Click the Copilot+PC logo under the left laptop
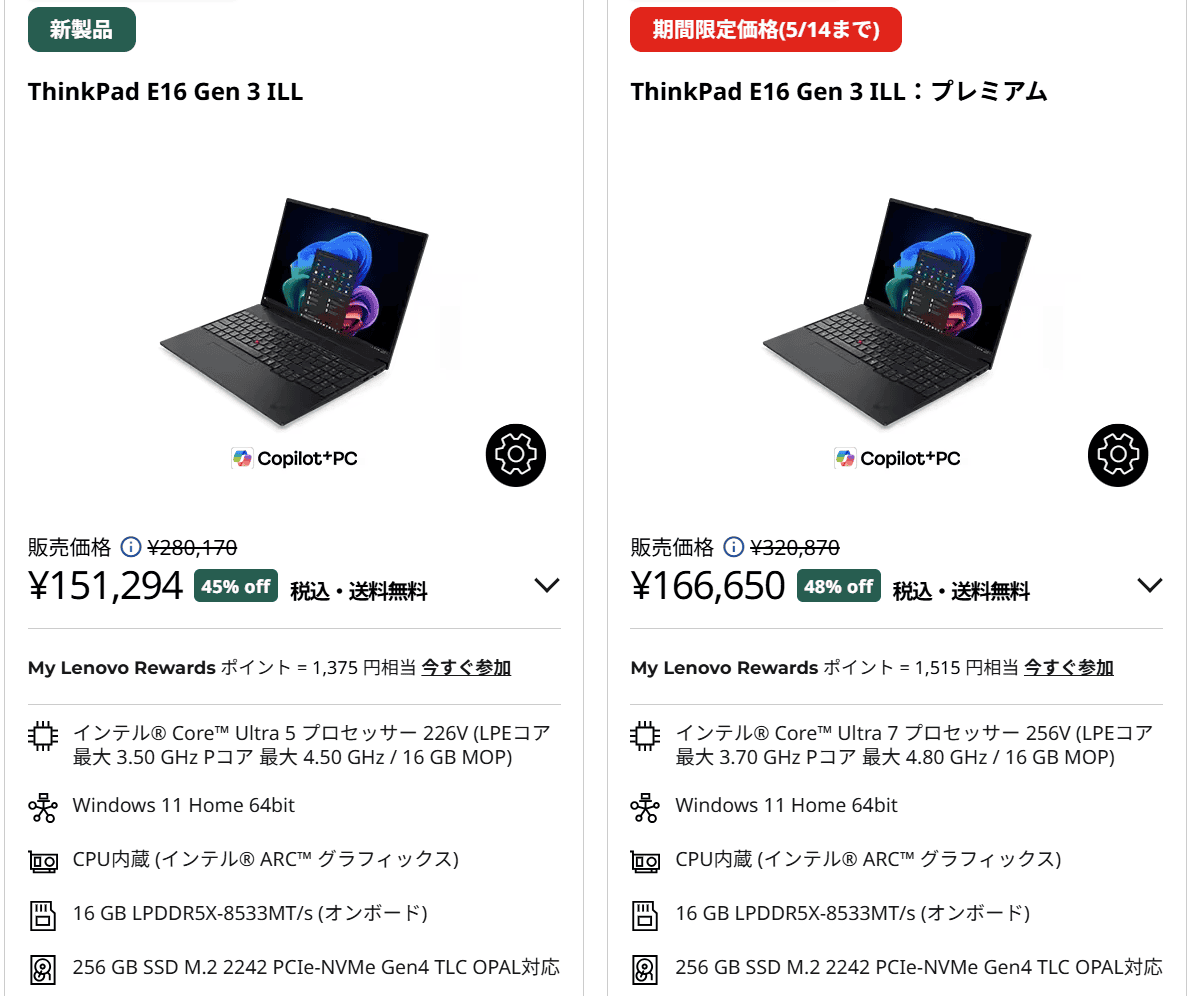Viewport: 1195px width, 996px height. [294, 458]
